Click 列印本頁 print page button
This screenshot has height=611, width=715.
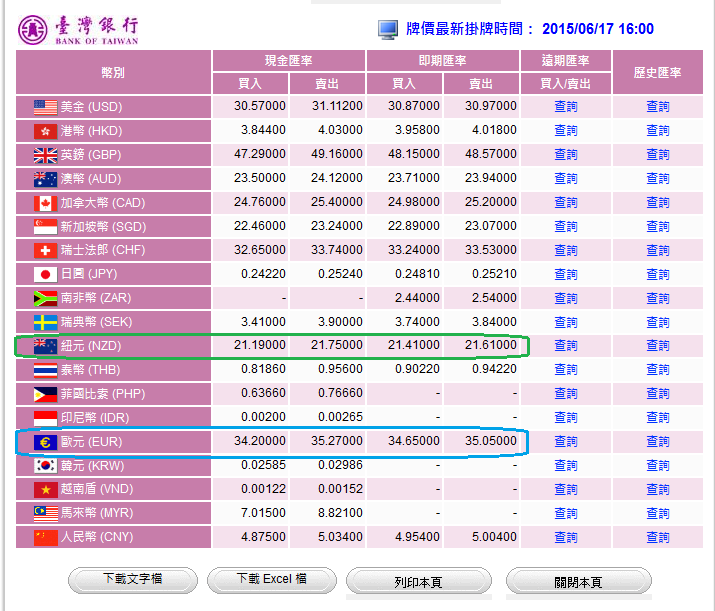pyautogui.click(x=419, y=581)
